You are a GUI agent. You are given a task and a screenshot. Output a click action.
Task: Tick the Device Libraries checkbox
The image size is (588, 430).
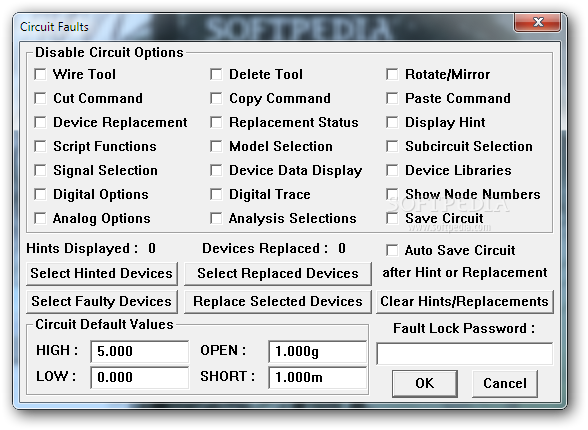click(392, 170)
